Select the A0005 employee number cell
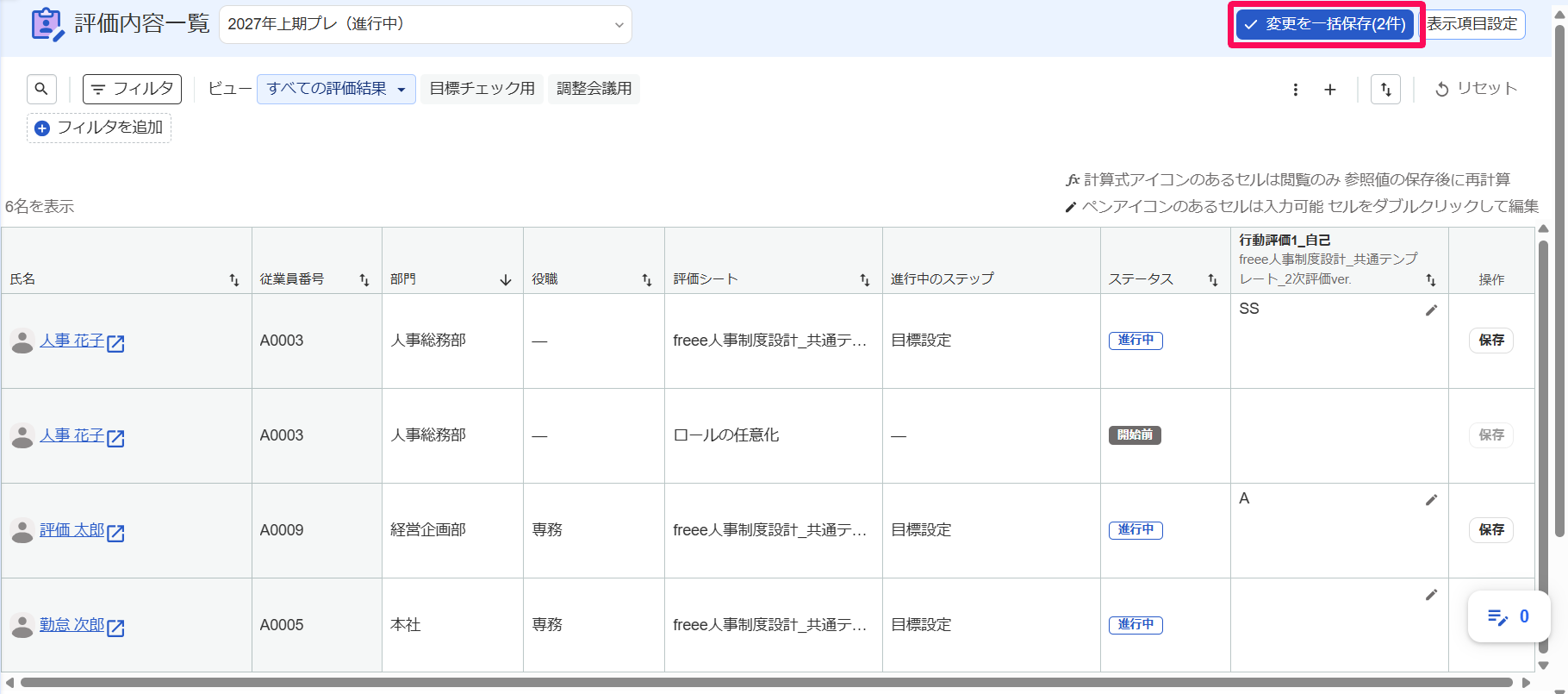The height and width of the screenshot is (694, 1568). coord(317,625)
